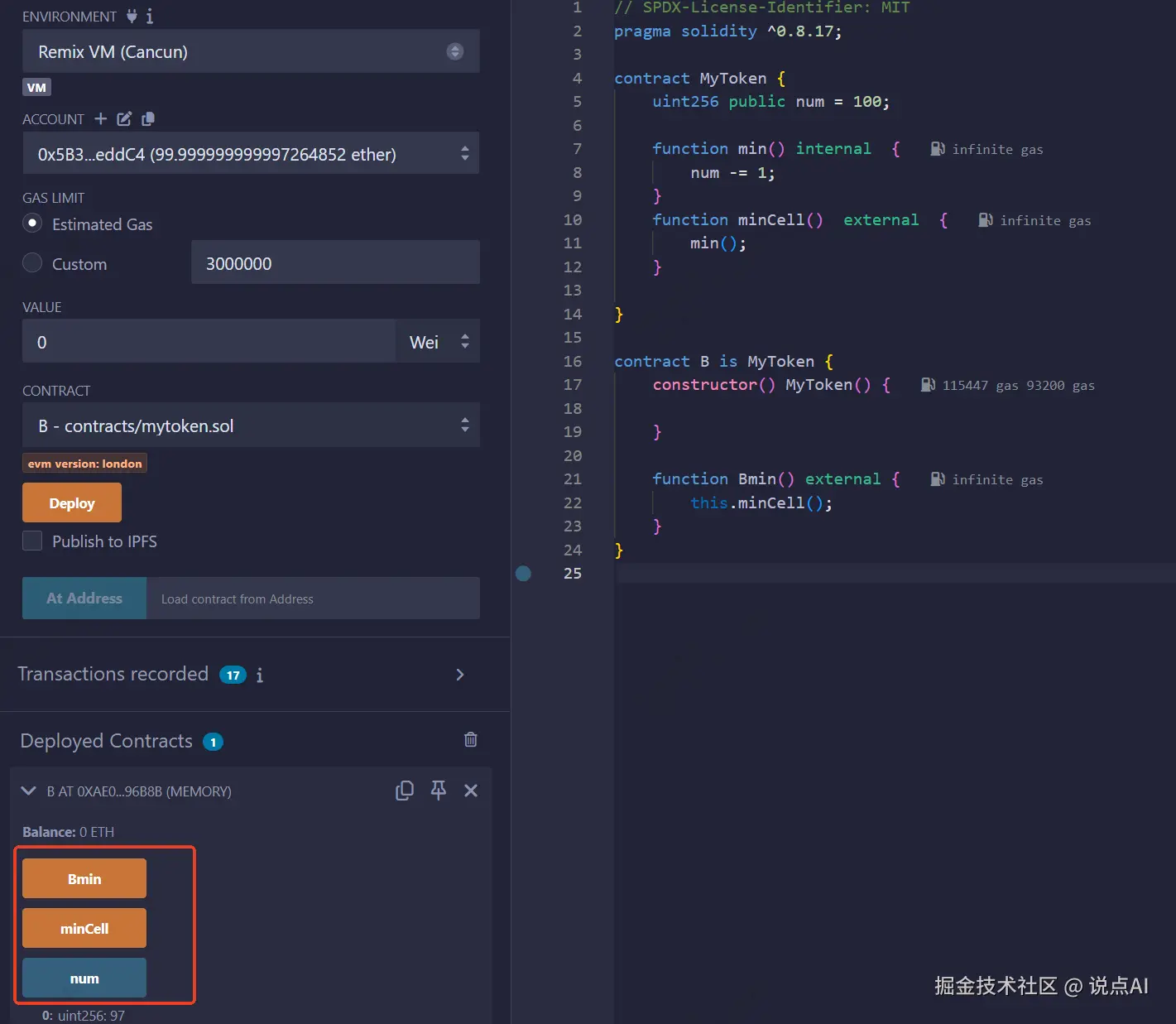Image resolution: width=1176 pixels, height=1024 pixels.
Task: Click the VALUE amount input field
Action: pyautogui.click(x=209, y=342)
